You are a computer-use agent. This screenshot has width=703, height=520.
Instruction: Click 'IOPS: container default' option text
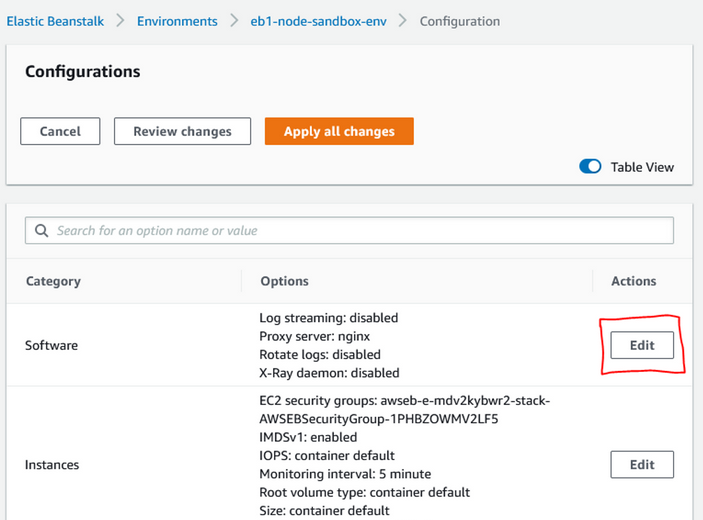(x=327, y=455)
